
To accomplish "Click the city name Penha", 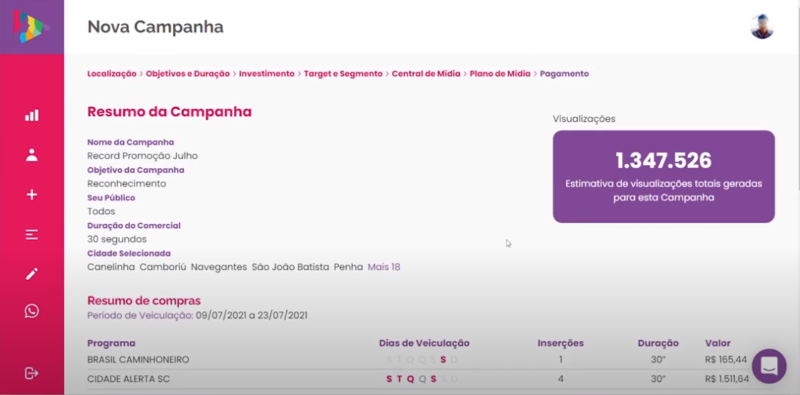I will pyautogui.click(x=348, y=267).
